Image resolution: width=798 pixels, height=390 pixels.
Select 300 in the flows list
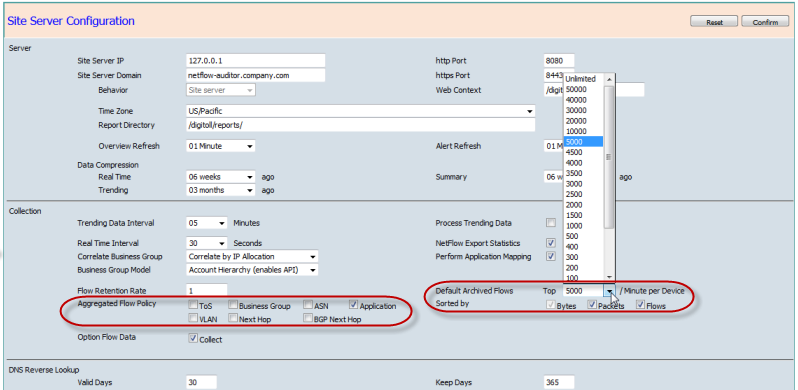coord(584,257)
